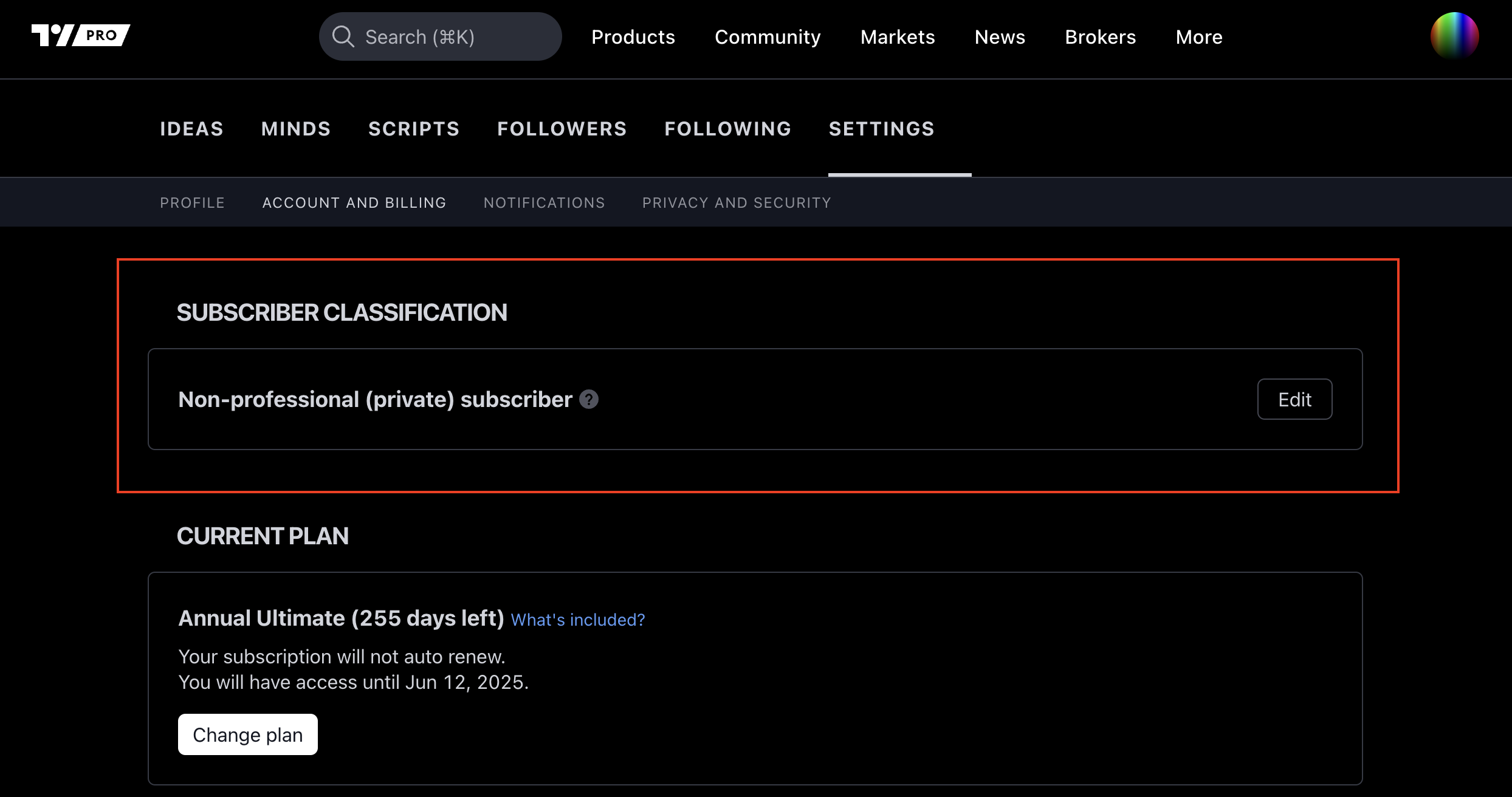
Task: Switch to the Ideas tab
Action: point(191,129)
